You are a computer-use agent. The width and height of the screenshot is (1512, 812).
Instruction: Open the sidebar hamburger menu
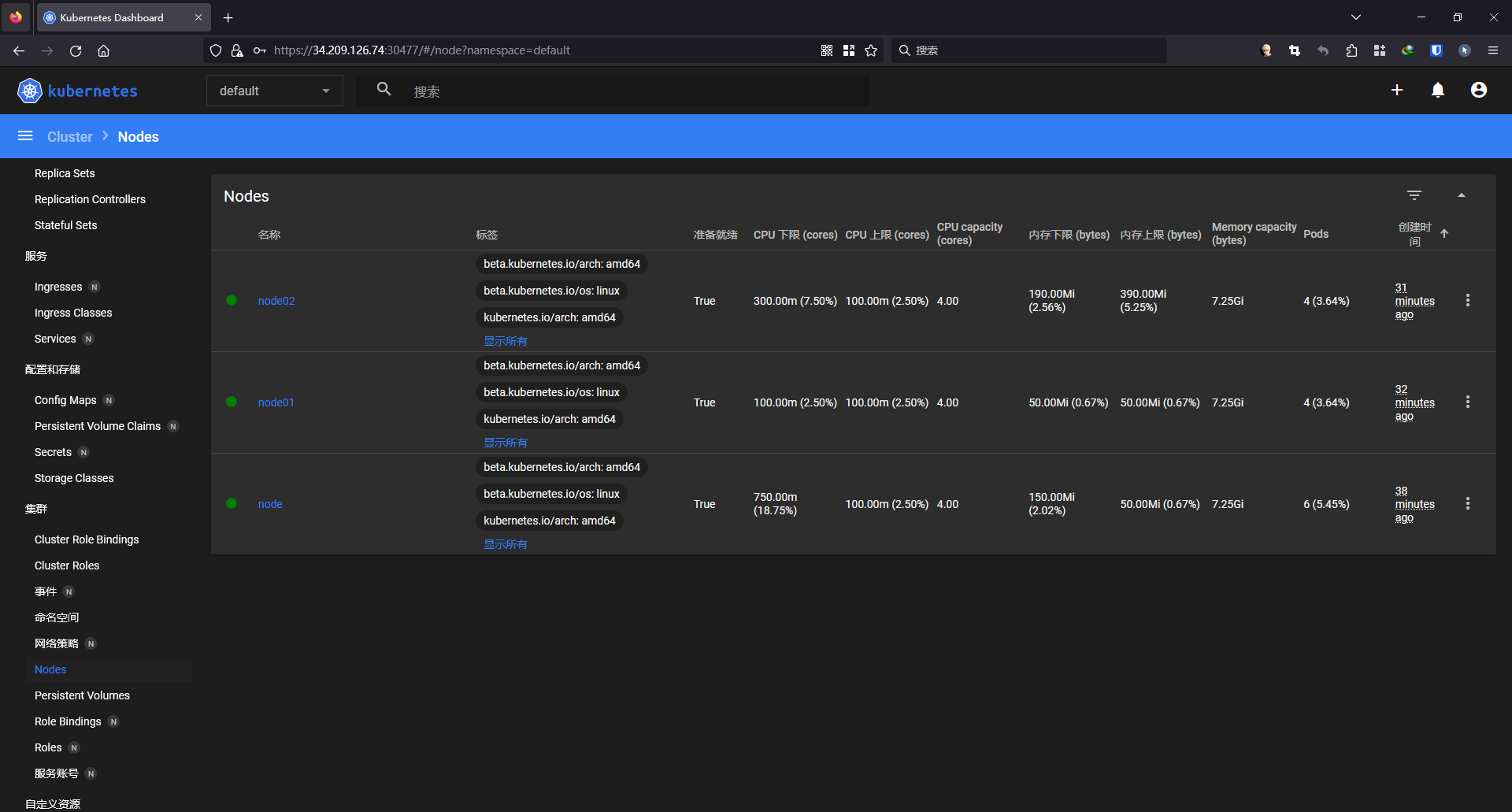click(x=25, y=136)
